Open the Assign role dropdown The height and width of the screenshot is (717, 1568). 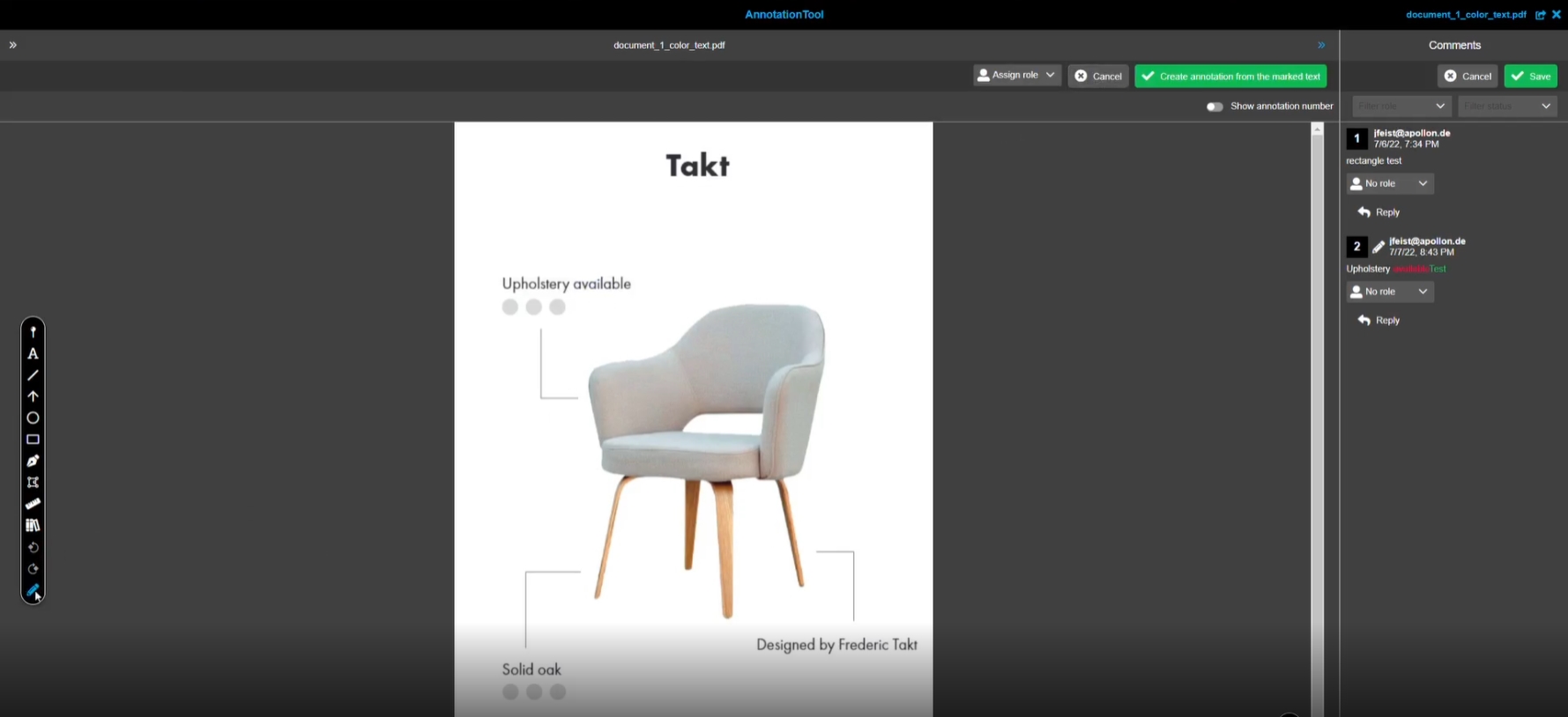tap(1016, 76)
